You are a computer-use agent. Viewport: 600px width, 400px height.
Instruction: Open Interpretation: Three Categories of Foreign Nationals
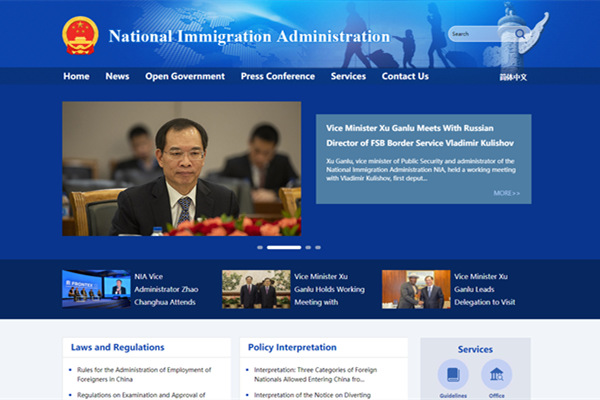point(315,374)
